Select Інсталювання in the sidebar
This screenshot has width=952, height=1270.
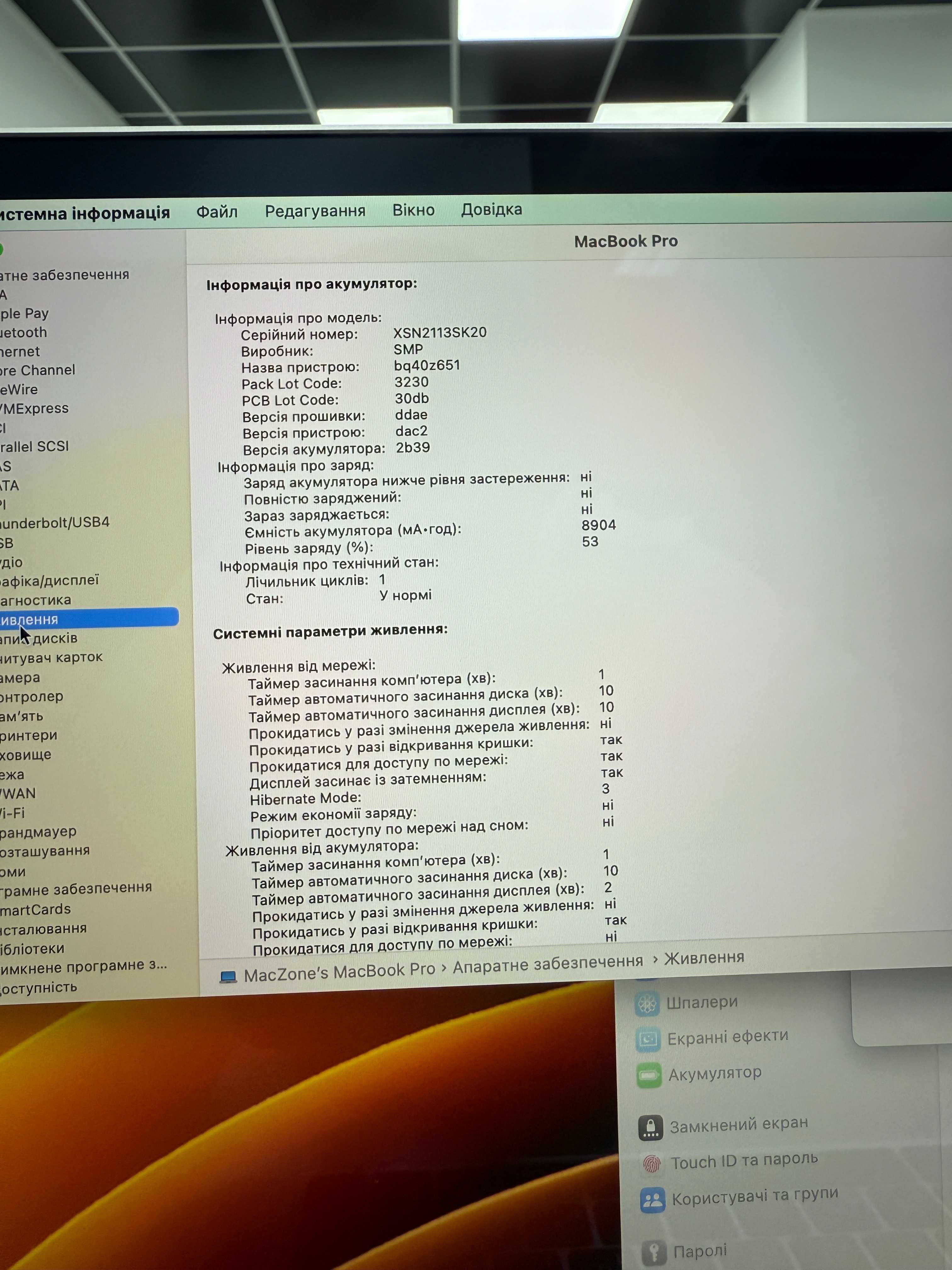(x=44, y=928)
